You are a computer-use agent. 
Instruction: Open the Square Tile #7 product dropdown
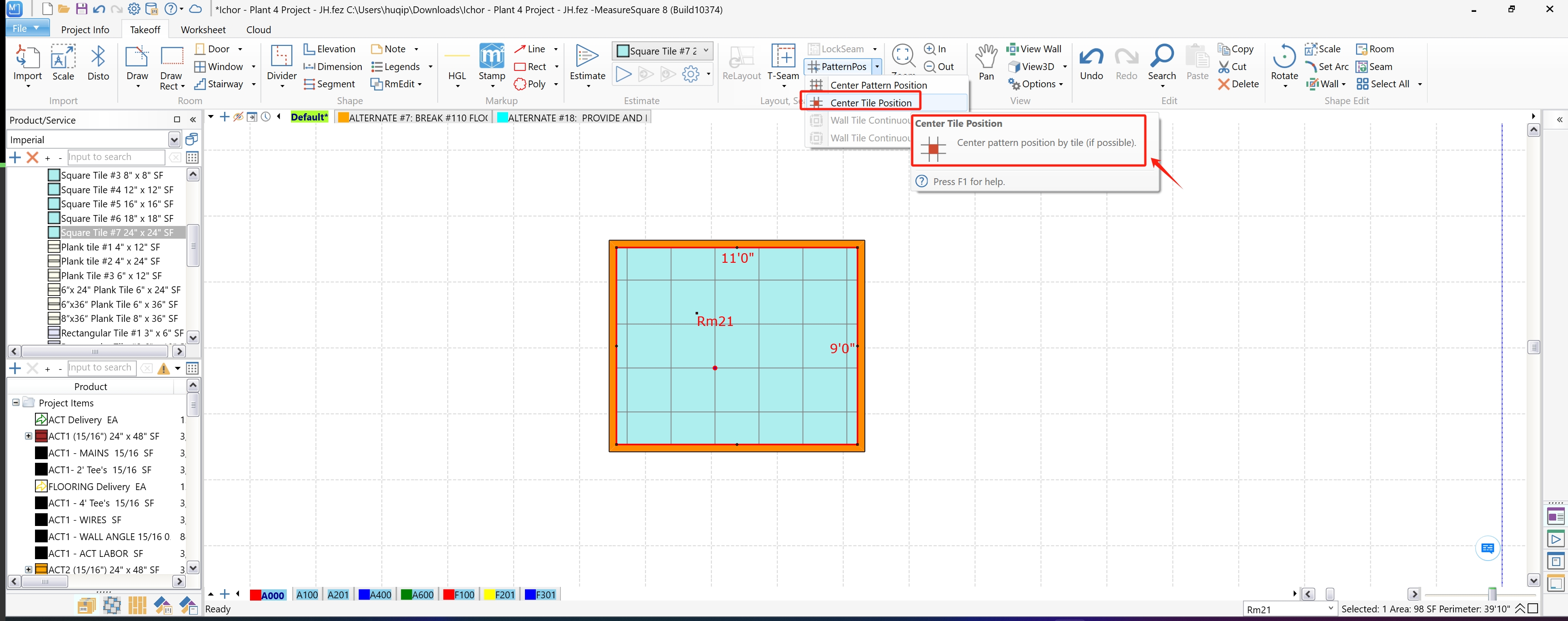706,50
